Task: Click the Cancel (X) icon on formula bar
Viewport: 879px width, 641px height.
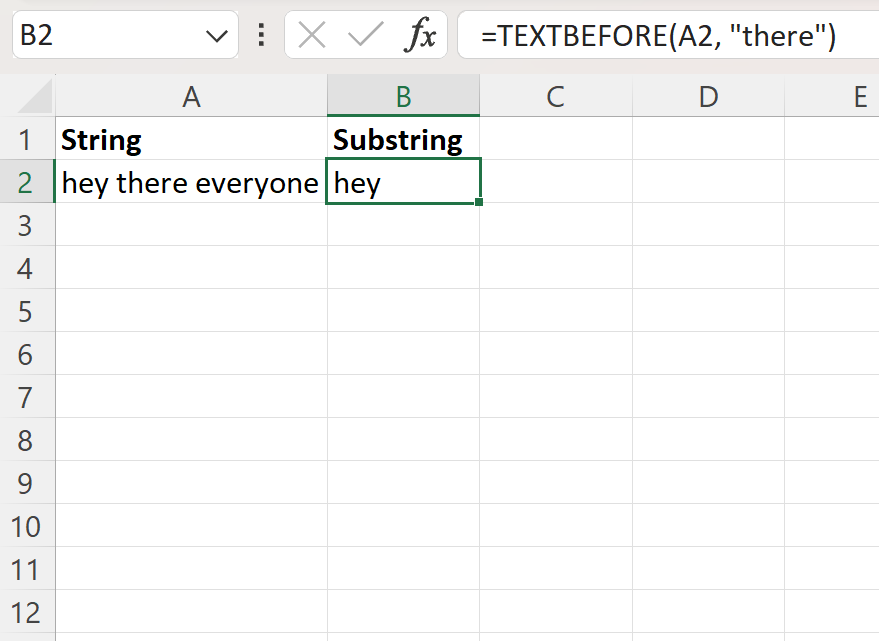Action: [x=311, y=35]
